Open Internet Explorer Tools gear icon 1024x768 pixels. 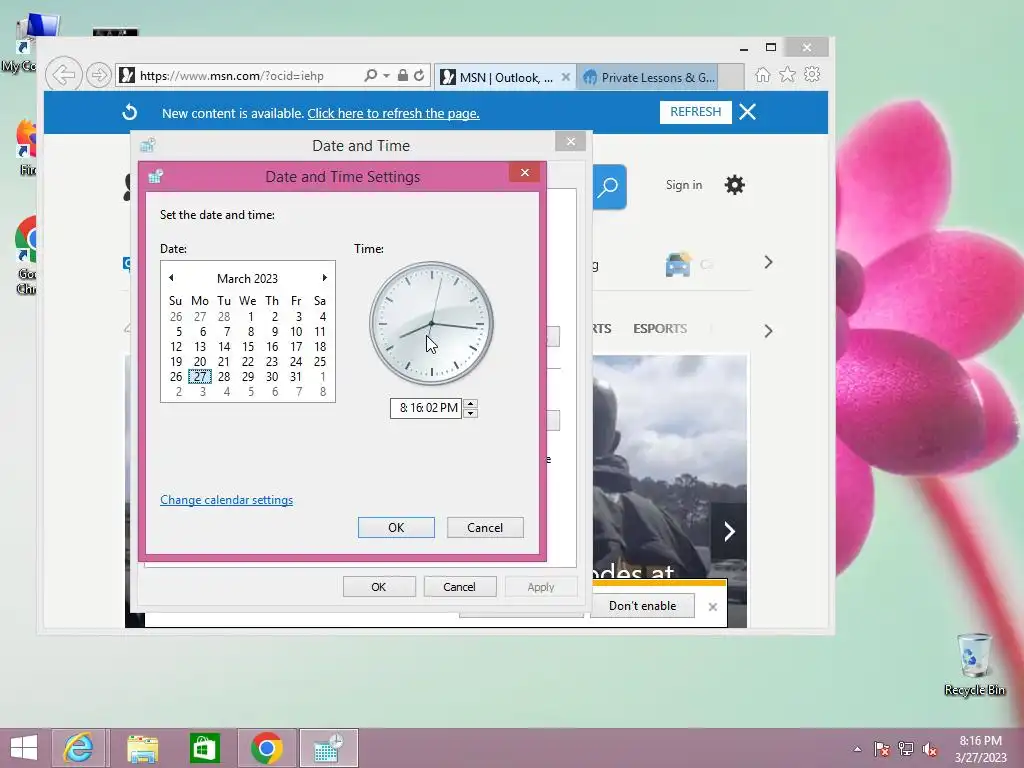(812, 74)
